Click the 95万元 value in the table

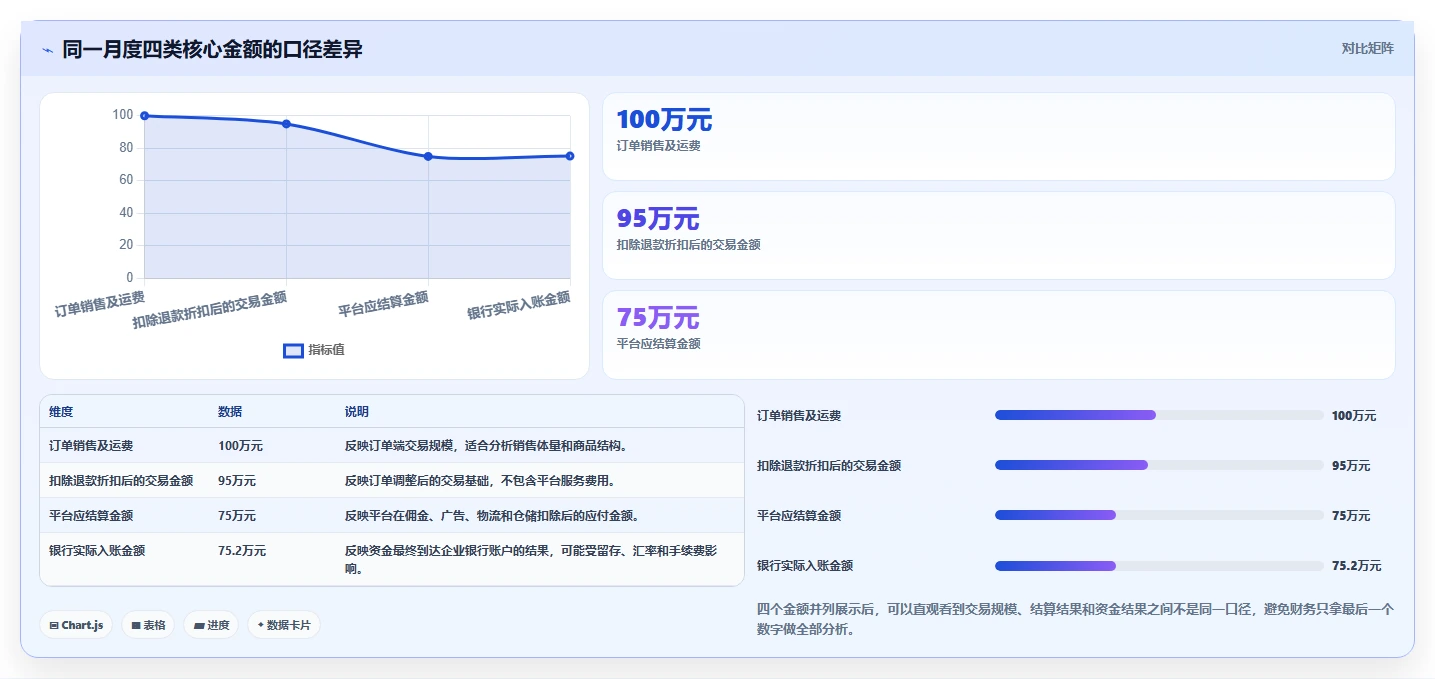pyautogui.click(x=237, y=481)
